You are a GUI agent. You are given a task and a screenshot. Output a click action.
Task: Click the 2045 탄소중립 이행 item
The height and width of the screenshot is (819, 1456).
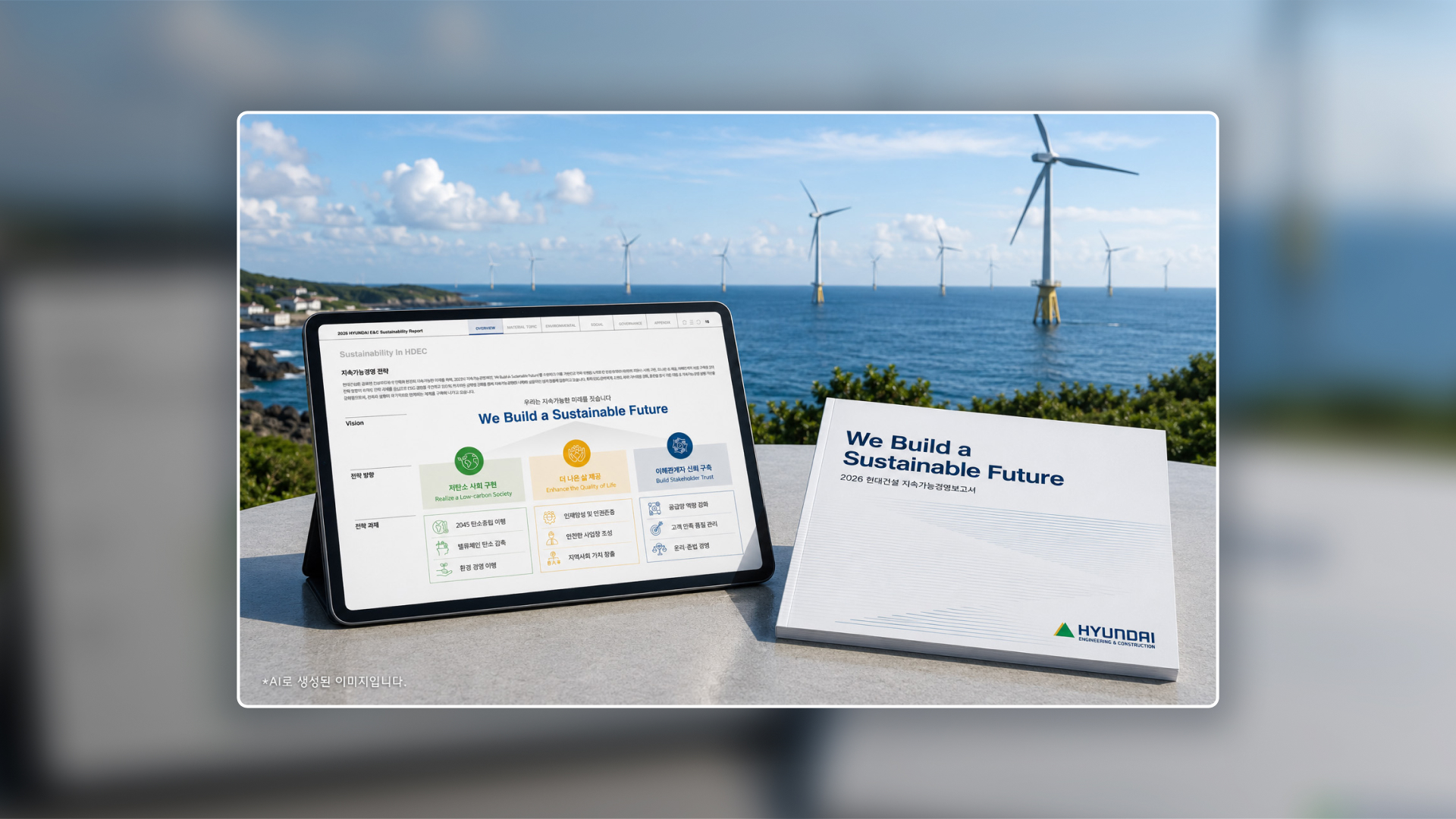click(x=481, y=523)
